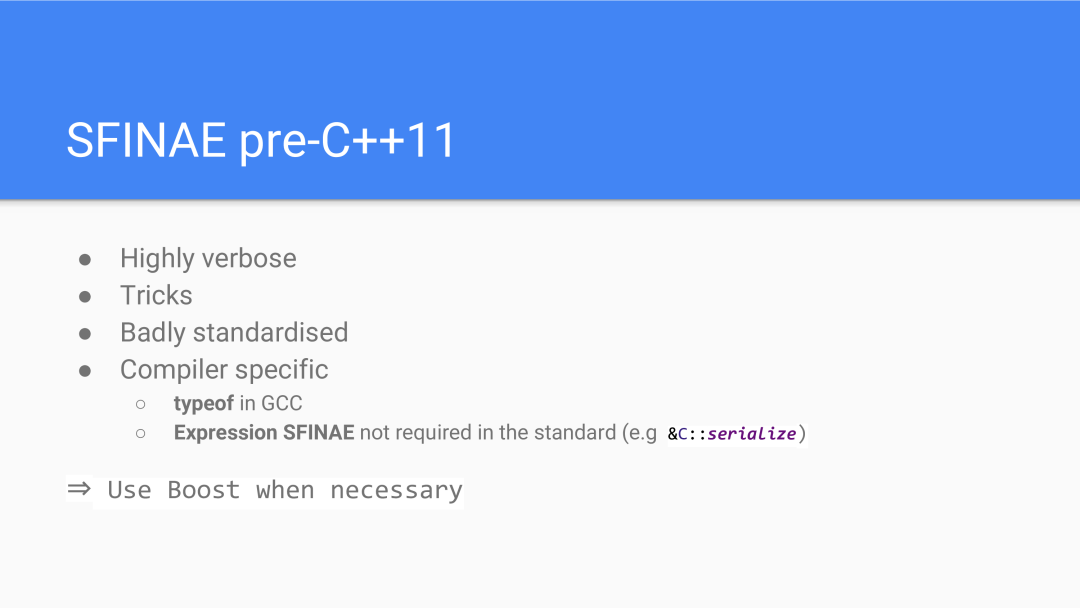This screenshot has width=1080, height=608.
Task: Click the "Compiler specific" bullet text
Action: click(x=224, y=369)
